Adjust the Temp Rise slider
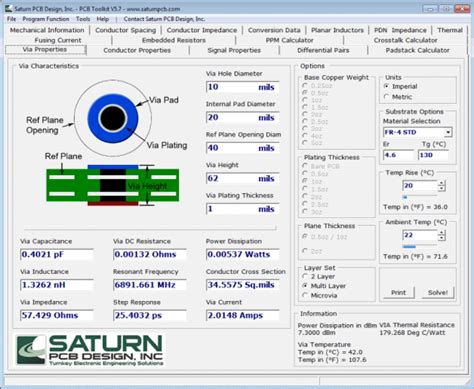Viewport: 474px width, 389px height. coord(419,197)
